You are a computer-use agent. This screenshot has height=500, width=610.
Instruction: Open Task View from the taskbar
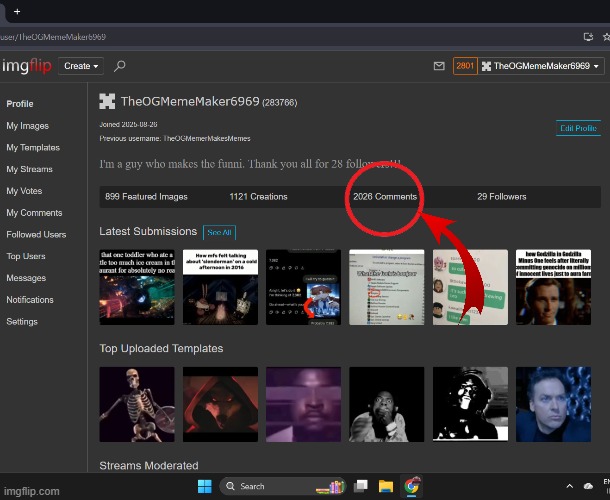(x=361, y=486)
